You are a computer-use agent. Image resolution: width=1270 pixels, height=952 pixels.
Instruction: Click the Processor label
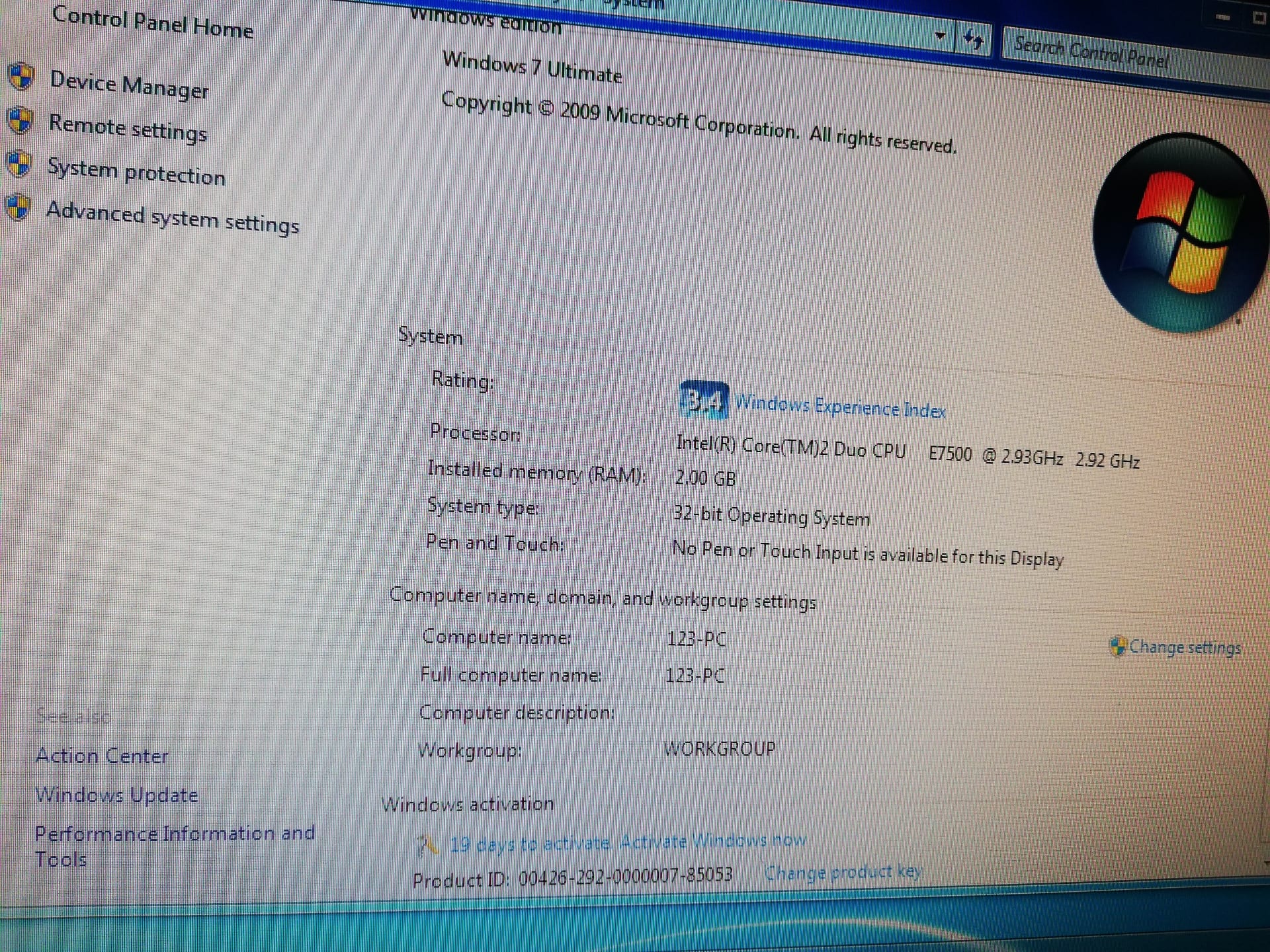click(475, 432)
